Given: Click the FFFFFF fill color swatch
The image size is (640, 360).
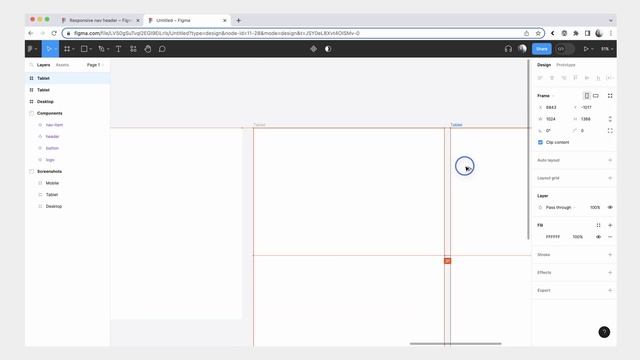Looking at the screenshot, I should tap(540, 237).
